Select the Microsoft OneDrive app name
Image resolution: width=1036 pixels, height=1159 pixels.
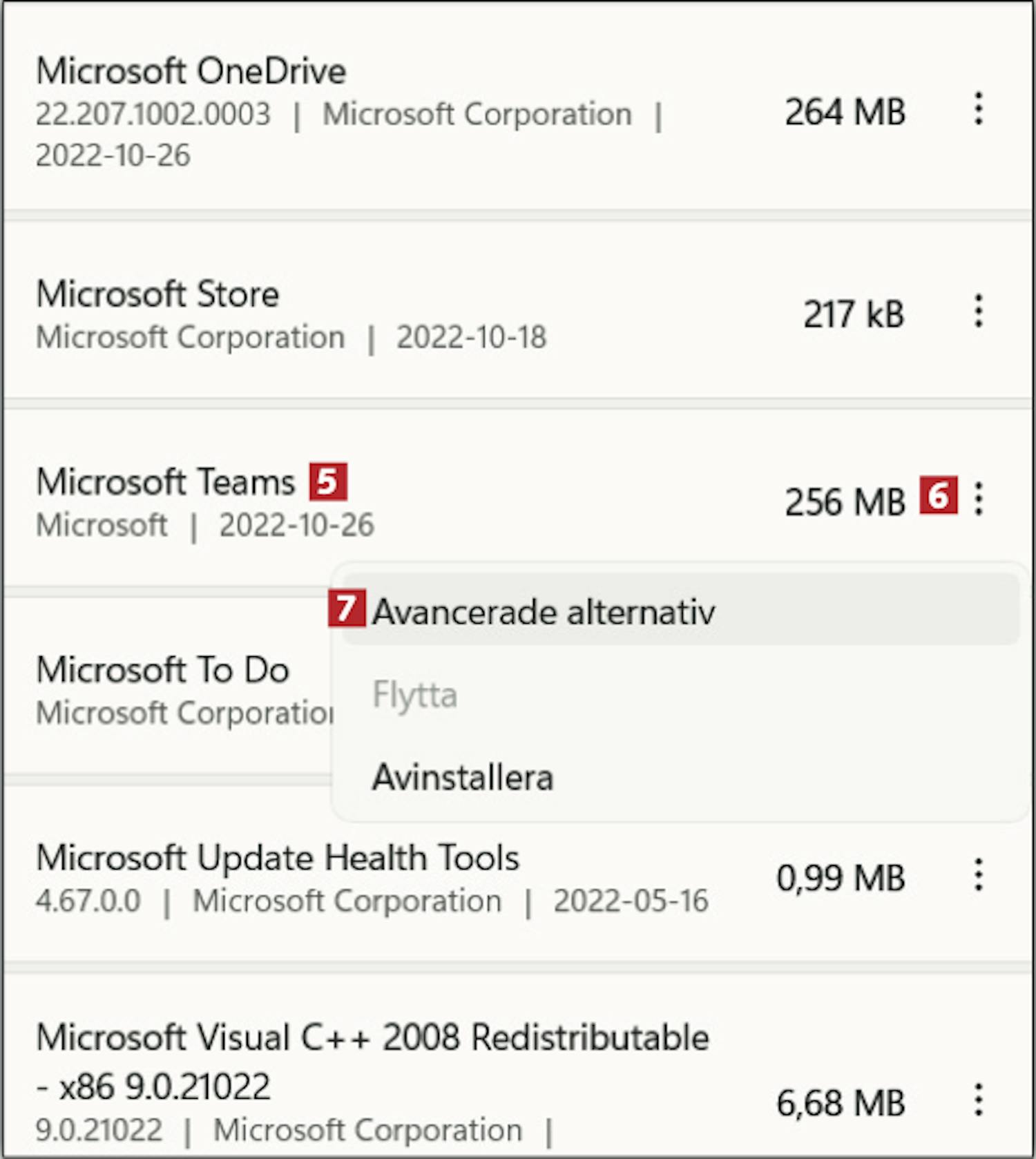[x=191, y=71]
